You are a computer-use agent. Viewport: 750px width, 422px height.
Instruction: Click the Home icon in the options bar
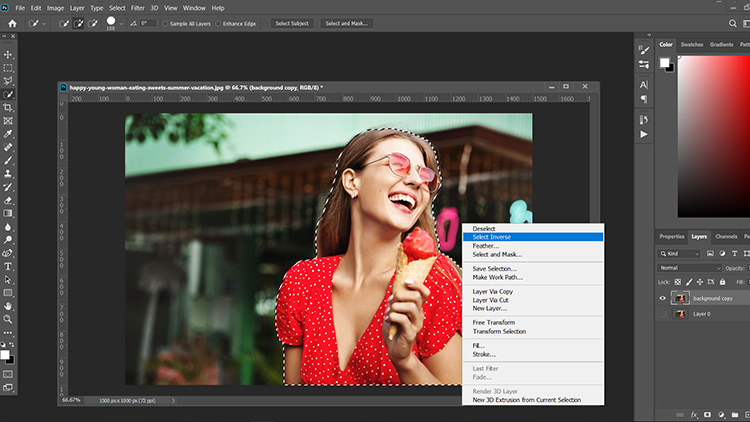pos(12,23)
